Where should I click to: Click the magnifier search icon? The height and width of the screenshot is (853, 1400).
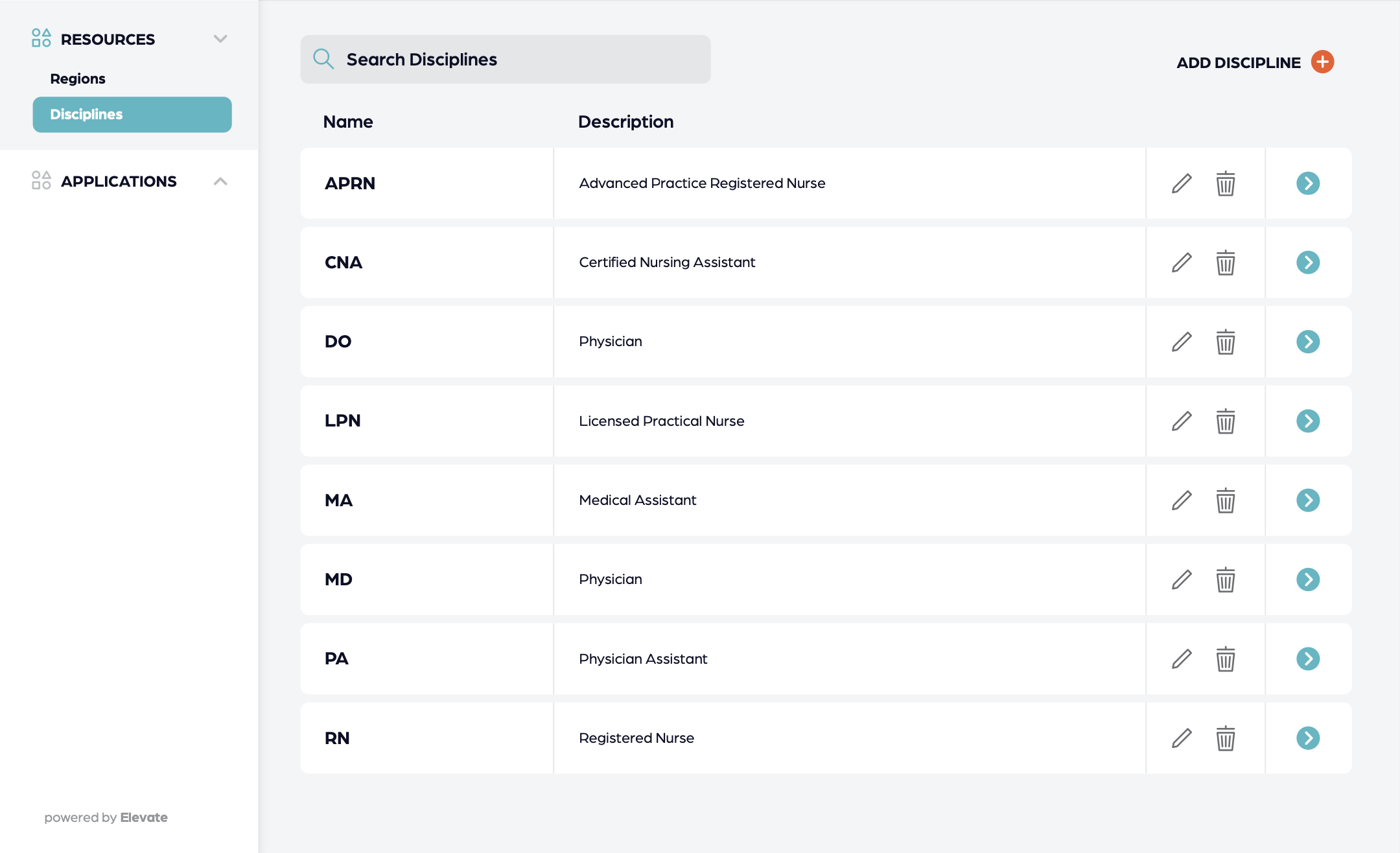[323, 59]
